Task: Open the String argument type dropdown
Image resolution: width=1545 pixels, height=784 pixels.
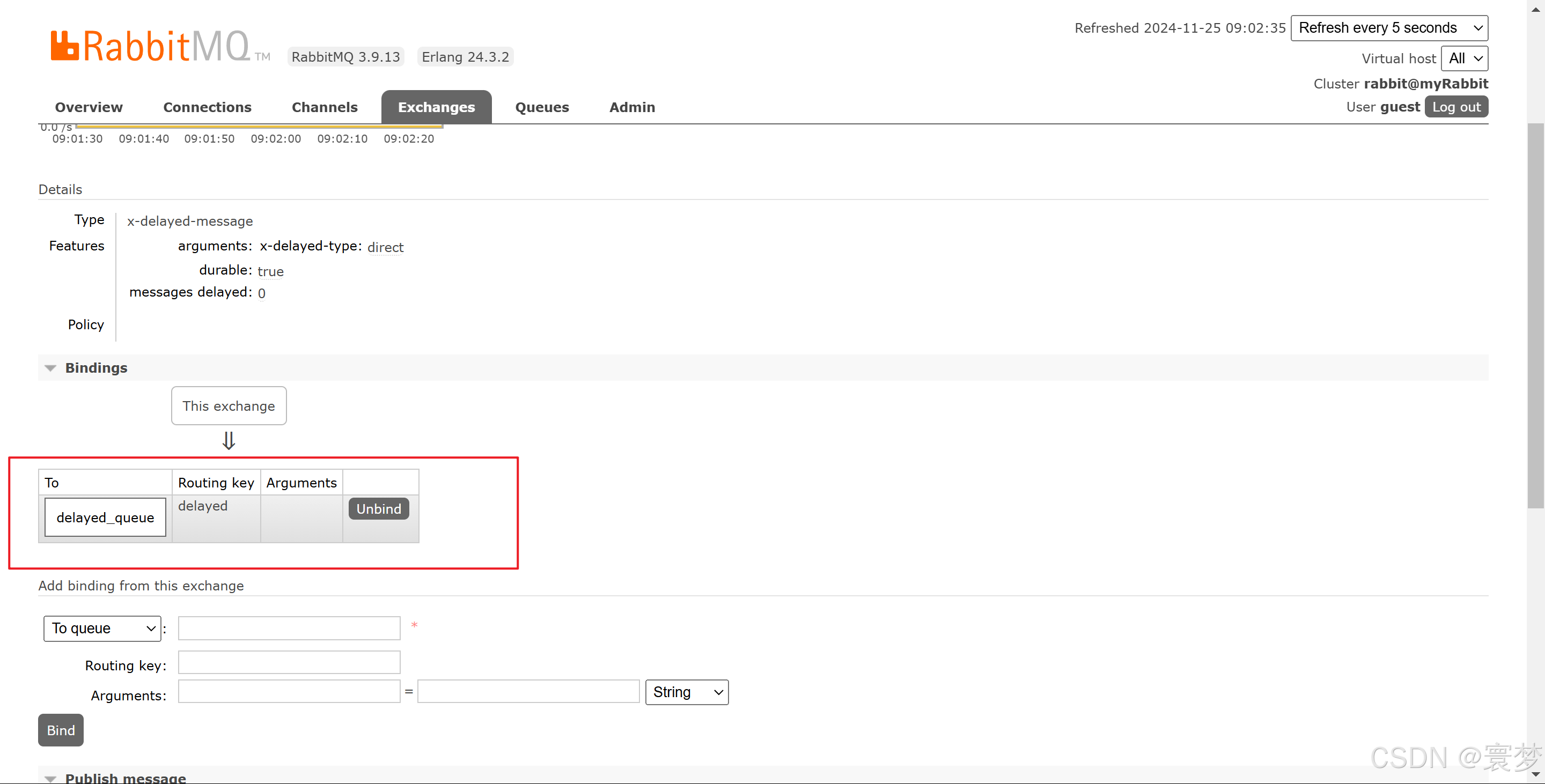Action: 686,692
